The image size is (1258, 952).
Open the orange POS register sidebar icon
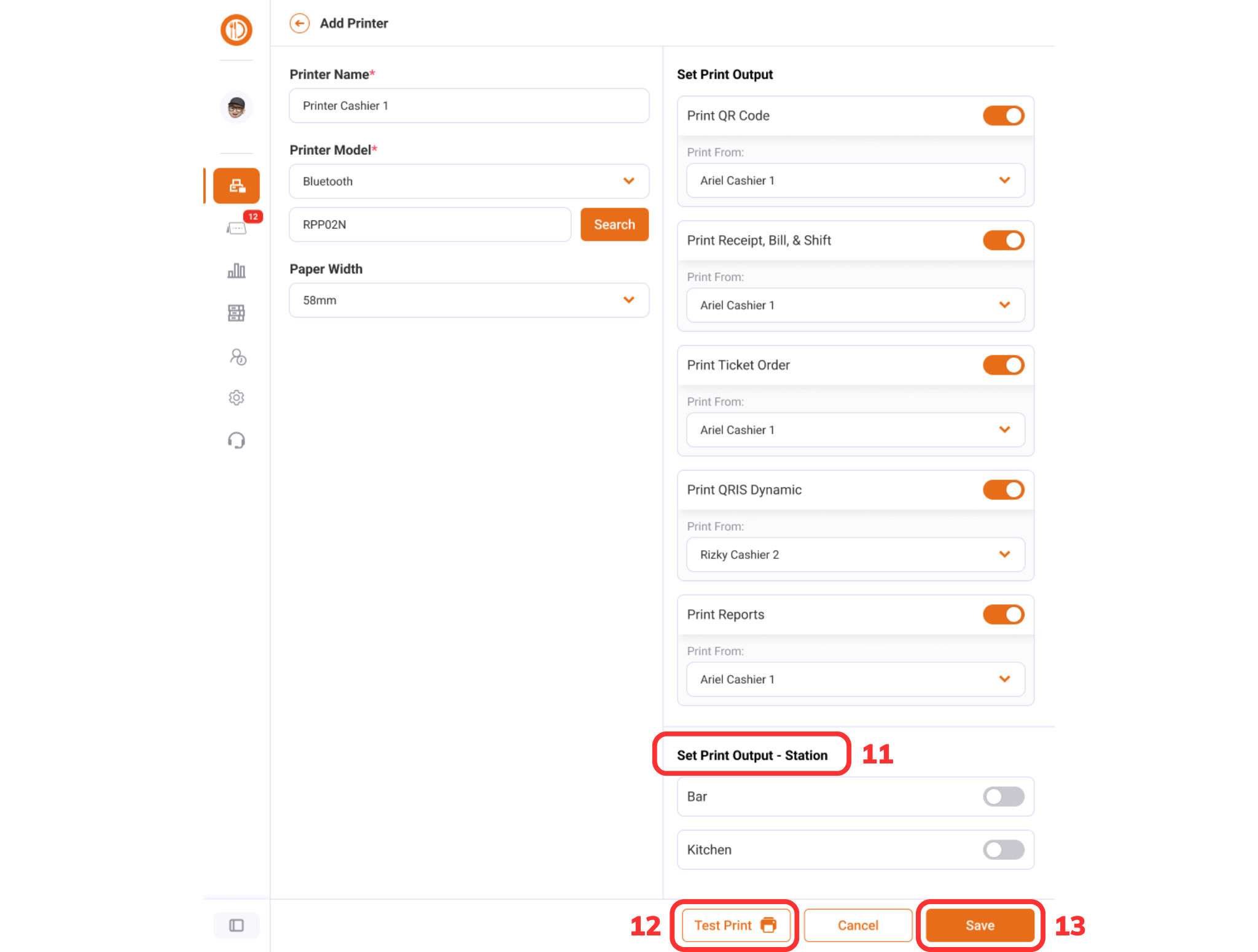coord(236,185)
